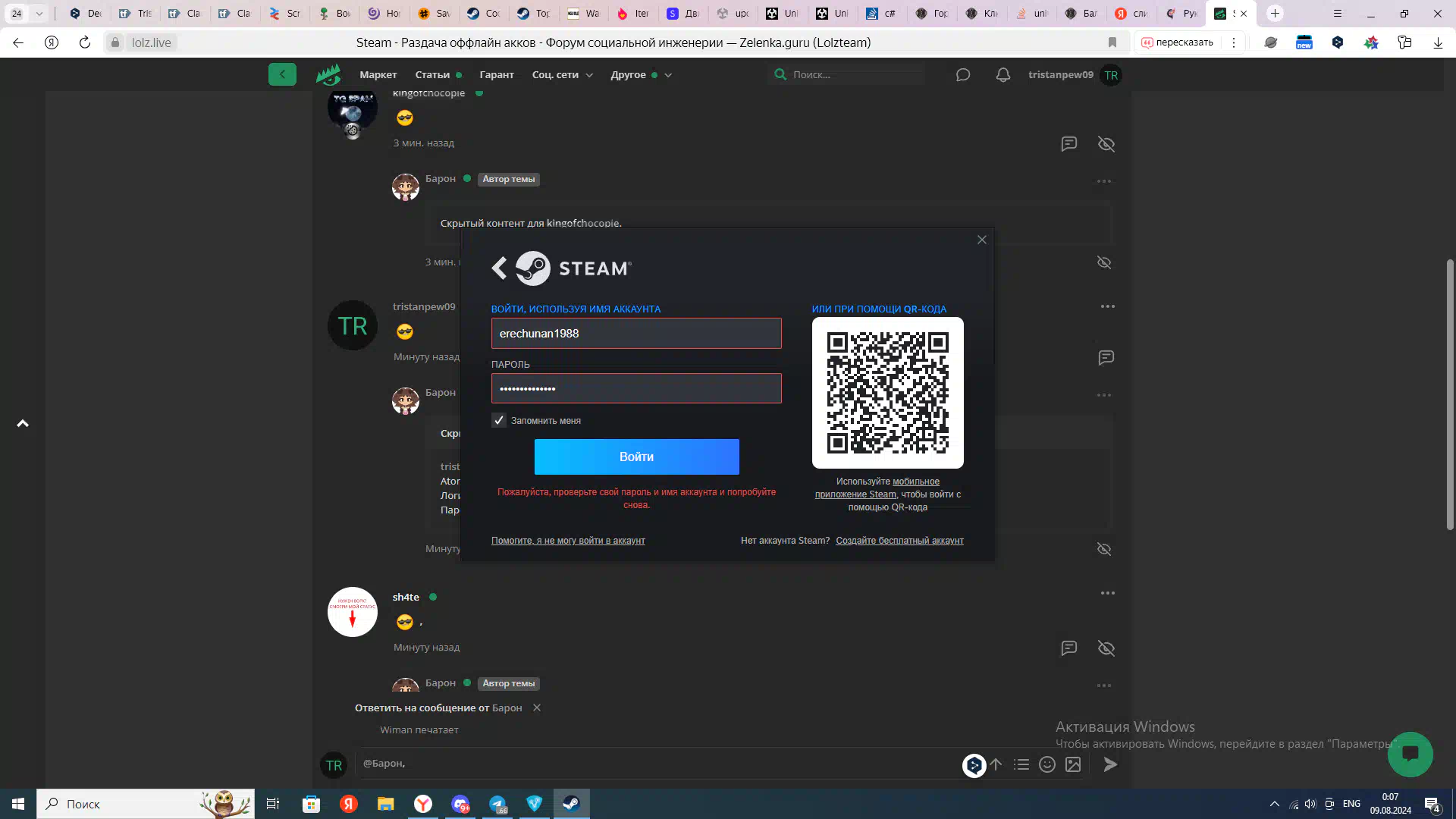1456x819 pixels.
Task: Open Telegram from the taskbar
Action: point(497,804)
